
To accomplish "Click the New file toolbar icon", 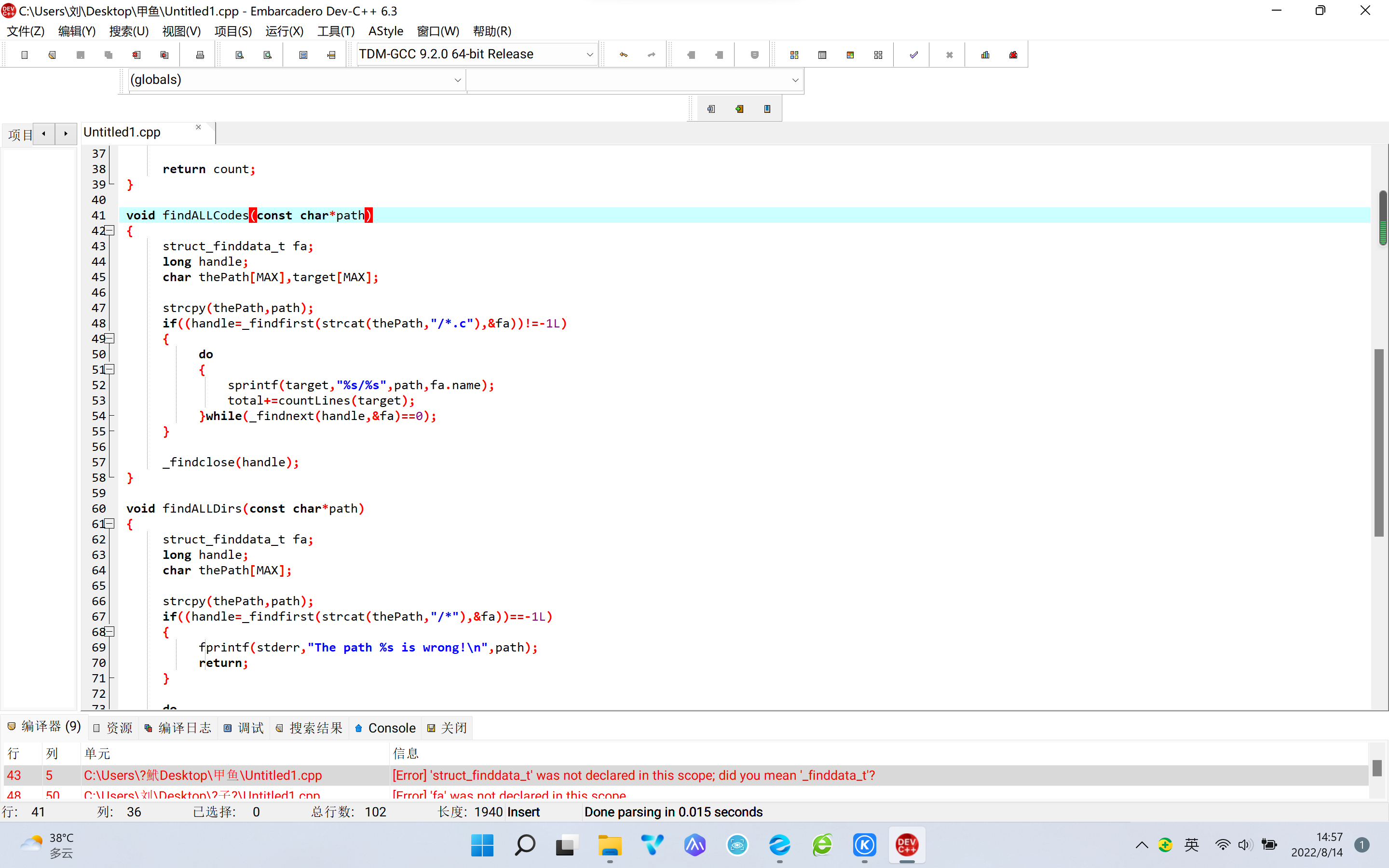I will 24,55.
